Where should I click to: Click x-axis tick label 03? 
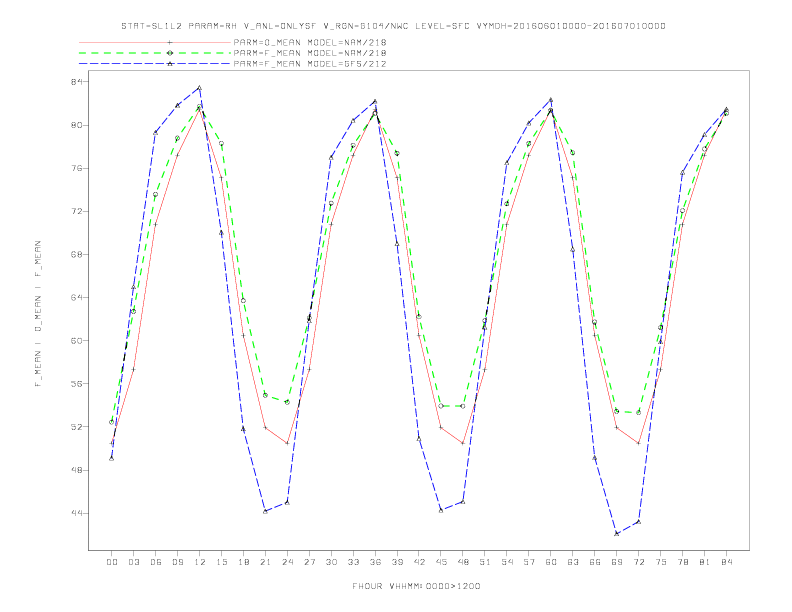(133, 562)
